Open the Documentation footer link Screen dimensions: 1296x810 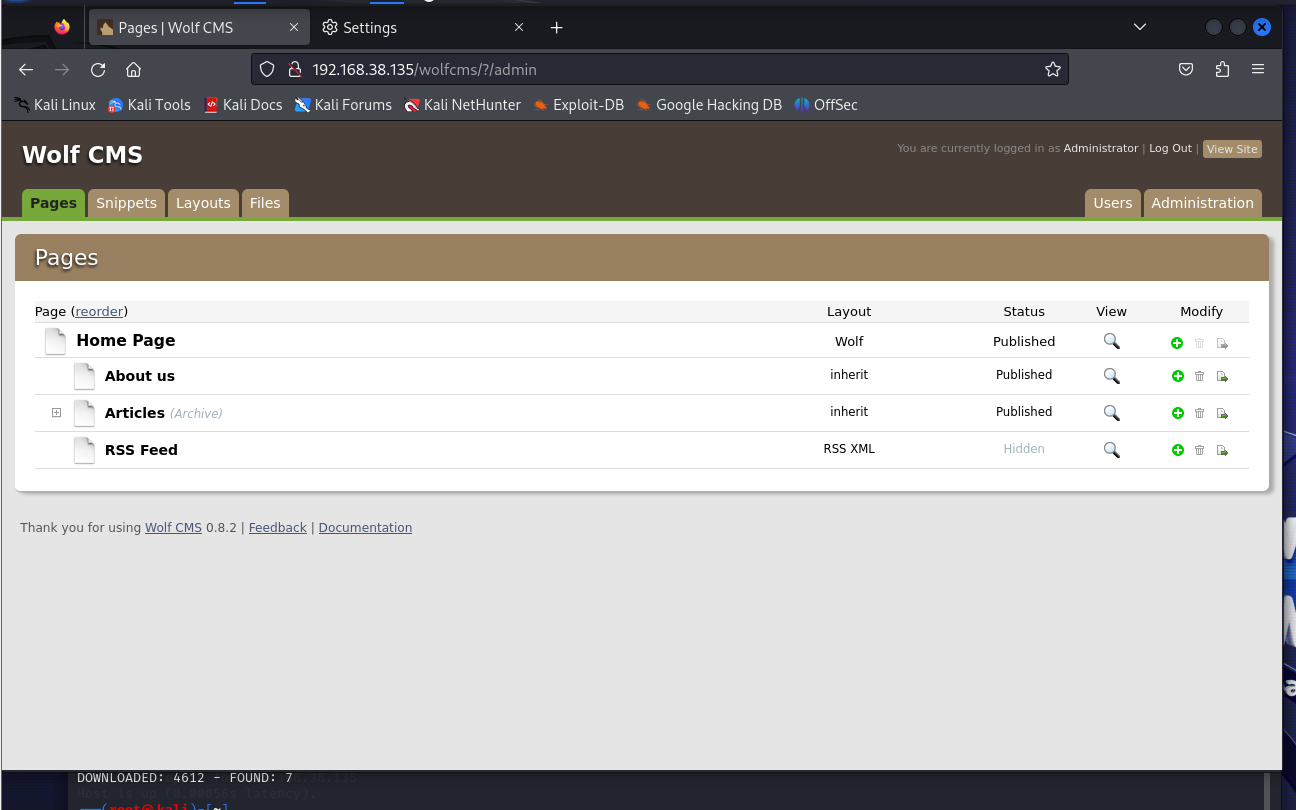pos(365,528)
